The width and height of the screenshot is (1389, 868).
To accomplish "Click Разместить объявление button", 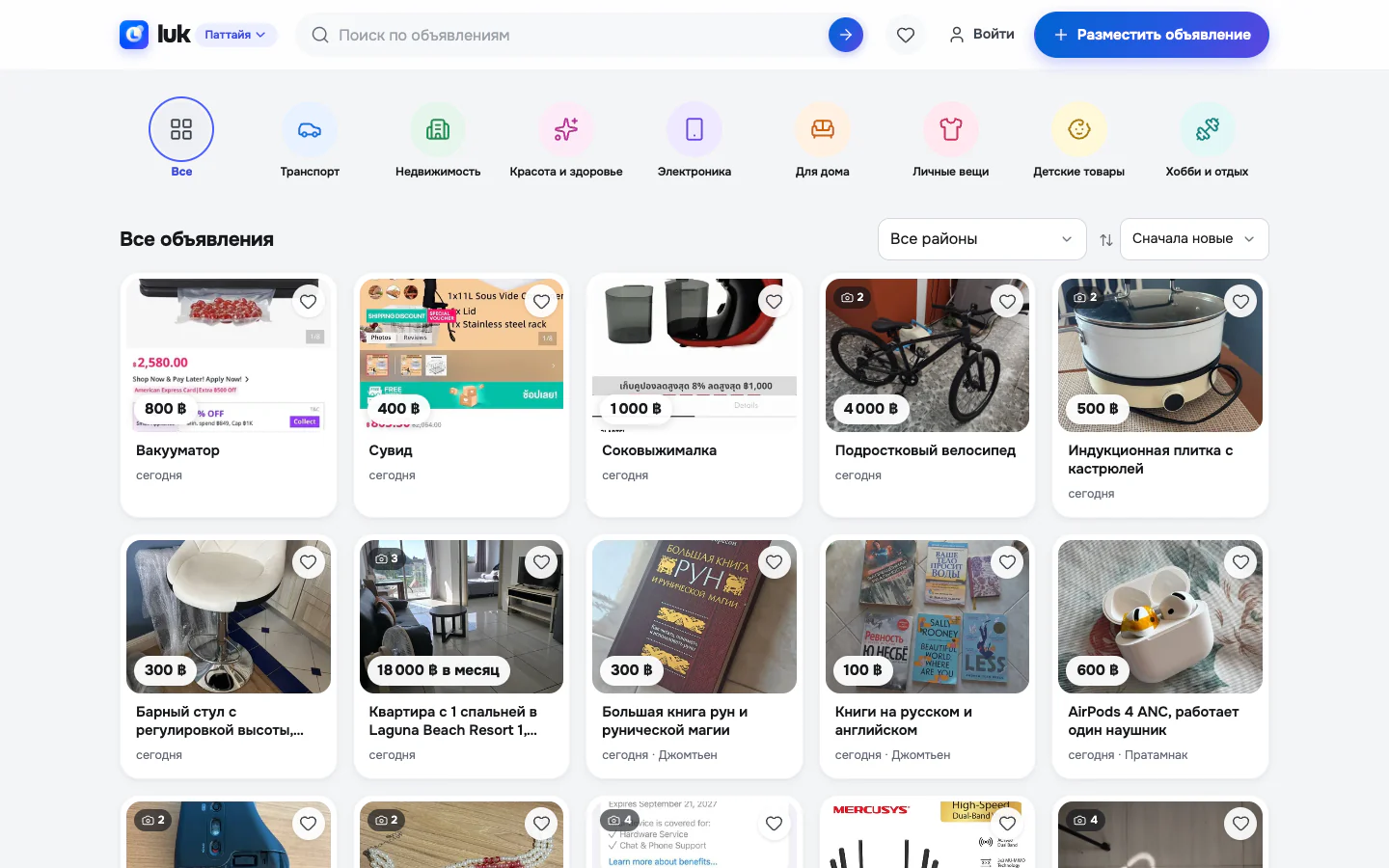I will tap(1152, 35).
